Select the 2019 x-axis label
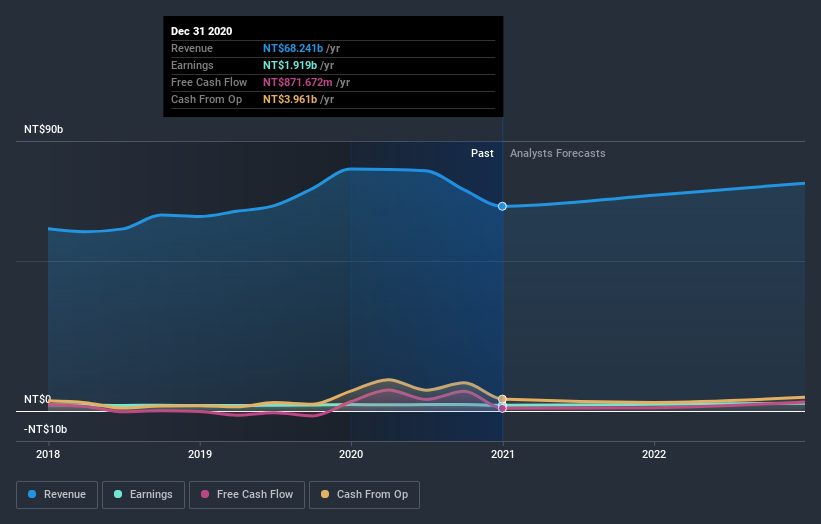The width and height of the screenshot is (821, 524). [x=200, y=454]
